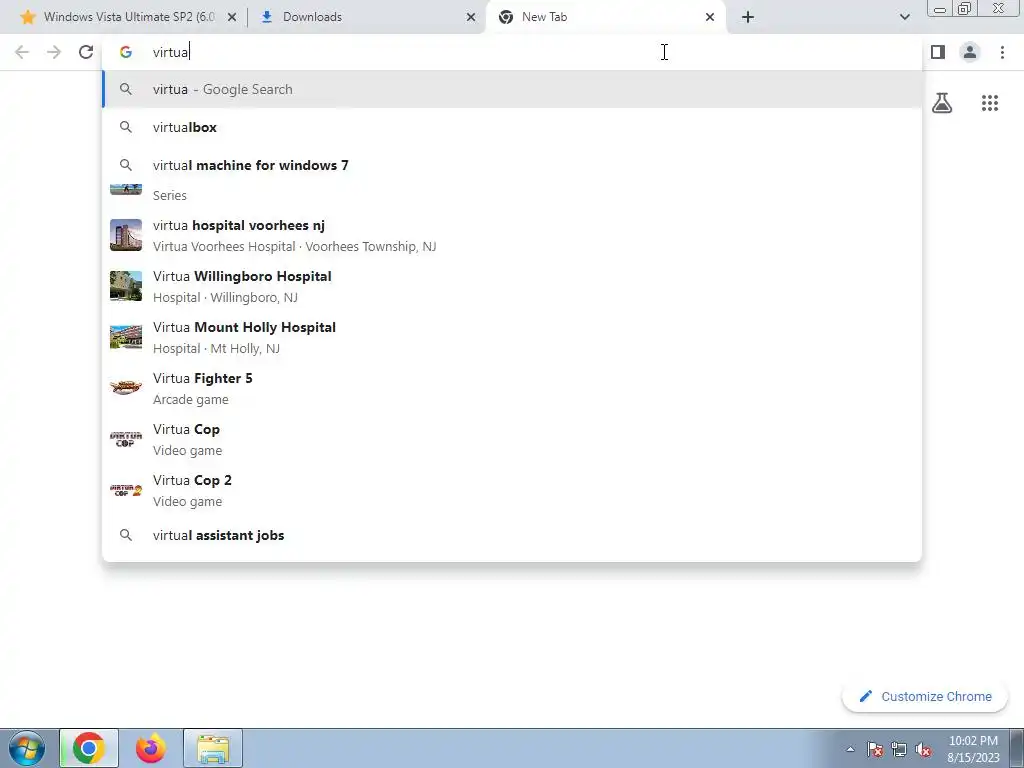Select the 'Series' suggestion row
Image resolution: width=1024 pixels, height=768 pixels.
(x=512, y=195)
